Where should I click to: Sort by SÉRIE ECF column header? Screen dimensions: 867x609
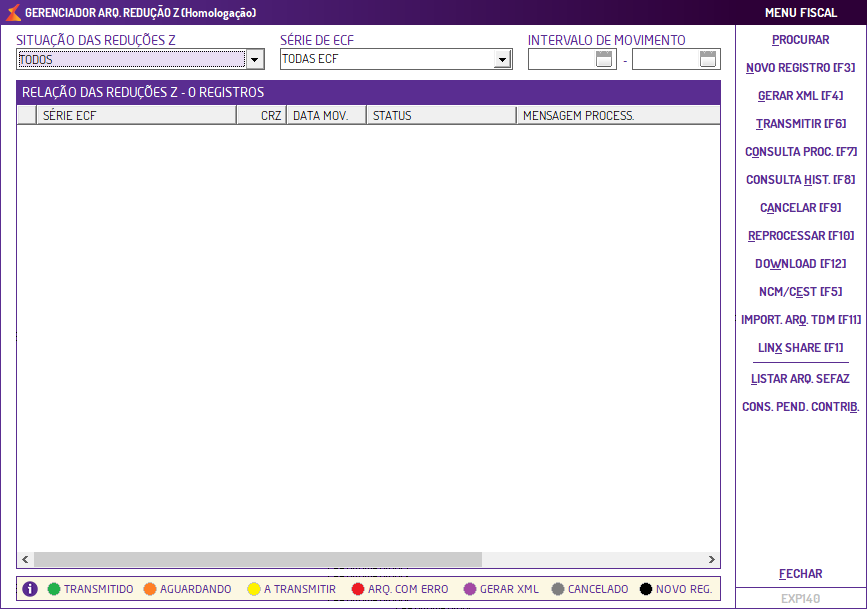tap(136, 116)
